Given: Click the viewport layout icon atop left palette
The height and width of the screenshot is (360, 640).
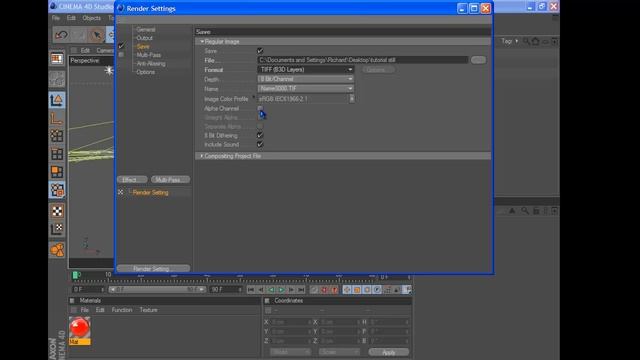Looking at the screenshot, I should click(x=57, y=59).
